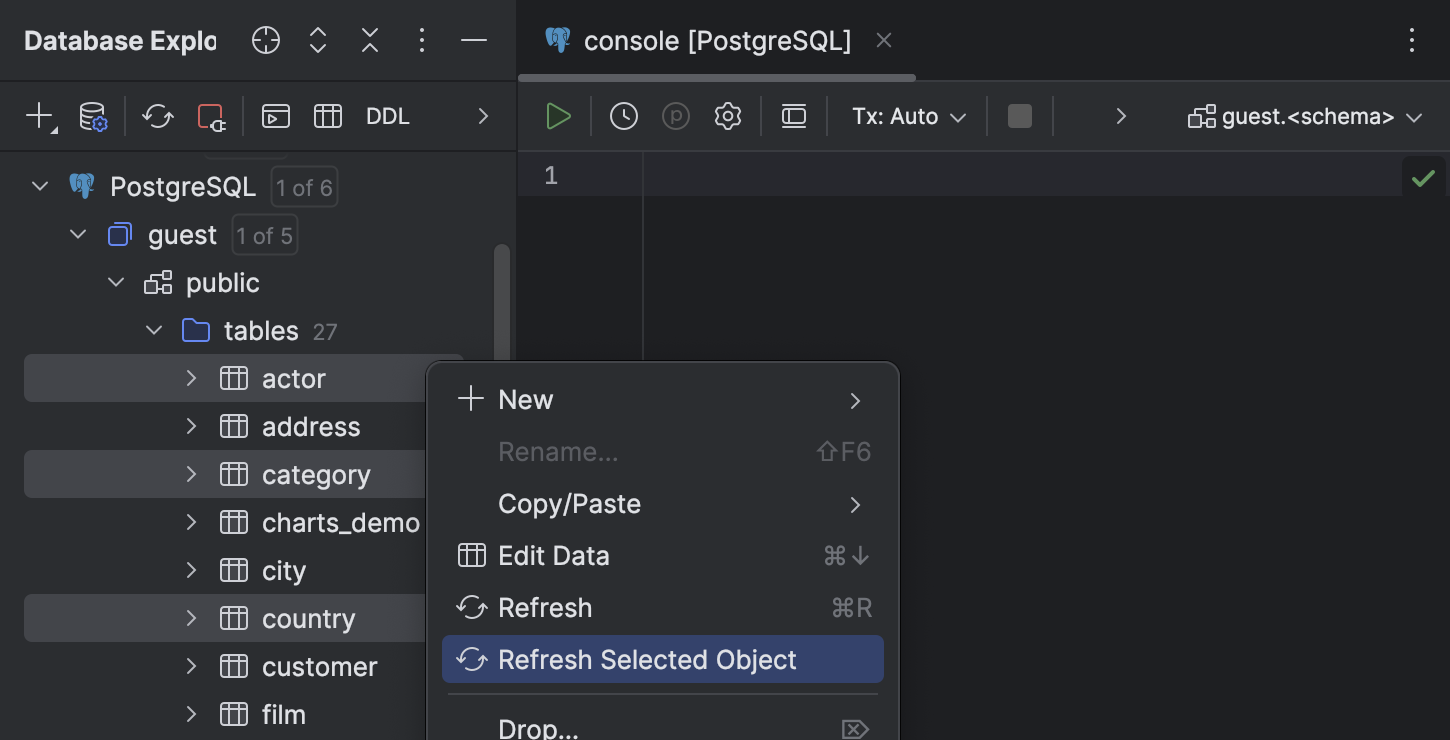1450x740 pixels.
Task: Select Edit Data from the context menu
Action: click(x=554, y=555)
